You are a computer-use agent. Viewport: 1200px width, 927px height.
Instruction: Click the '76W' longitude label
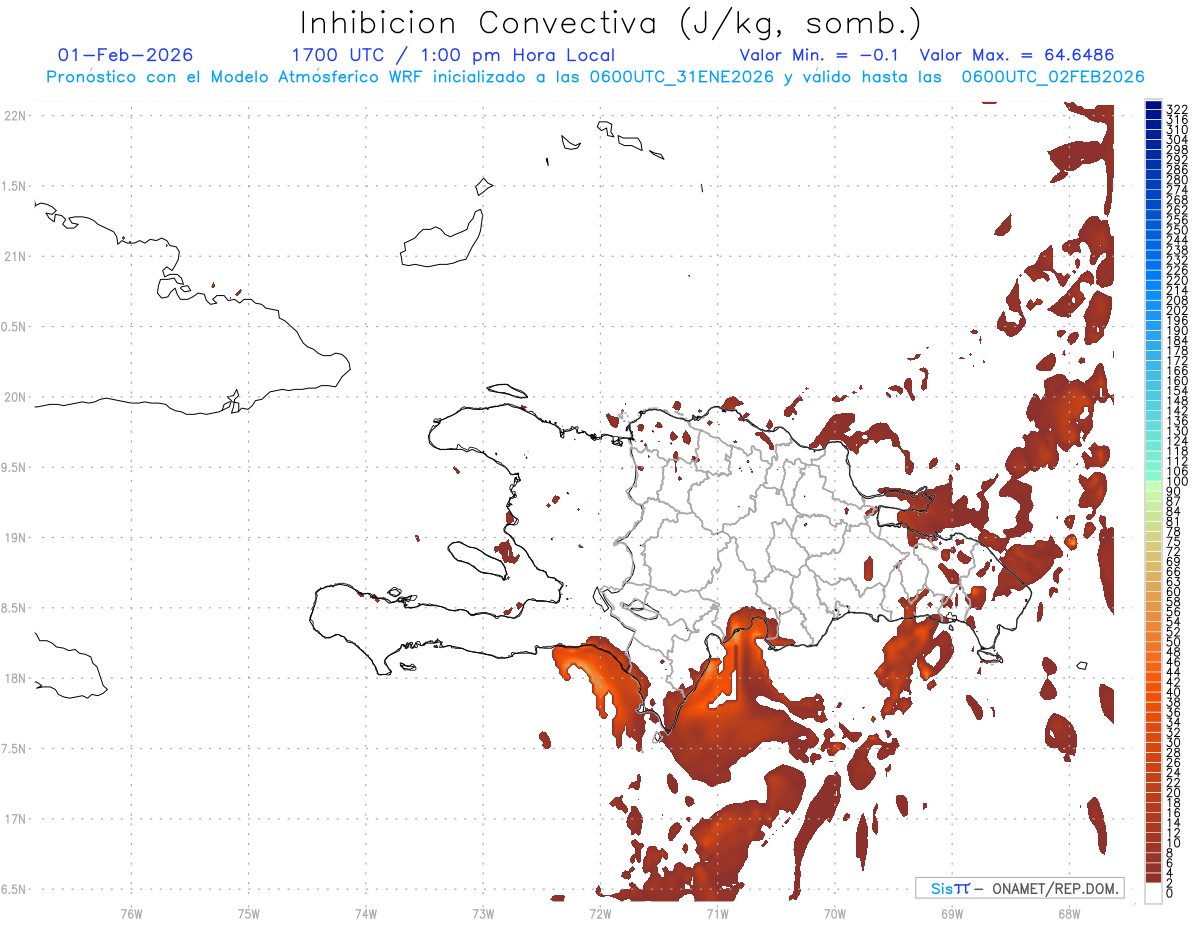point(131,913)
